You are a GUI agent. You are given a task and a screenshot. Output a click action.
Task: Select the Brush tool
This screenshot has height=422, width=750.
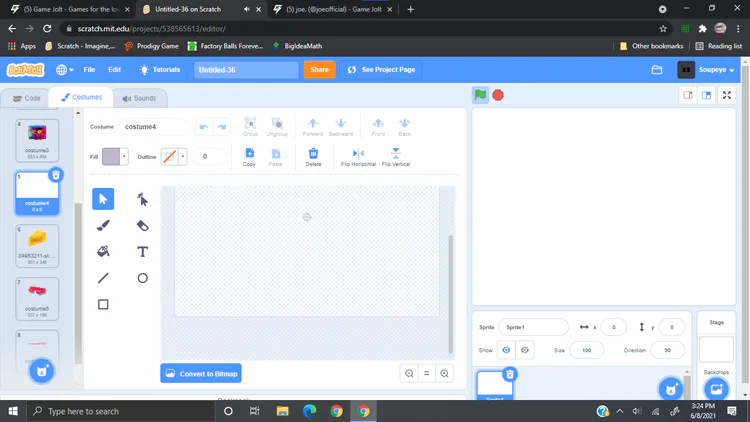pos(103,225)
